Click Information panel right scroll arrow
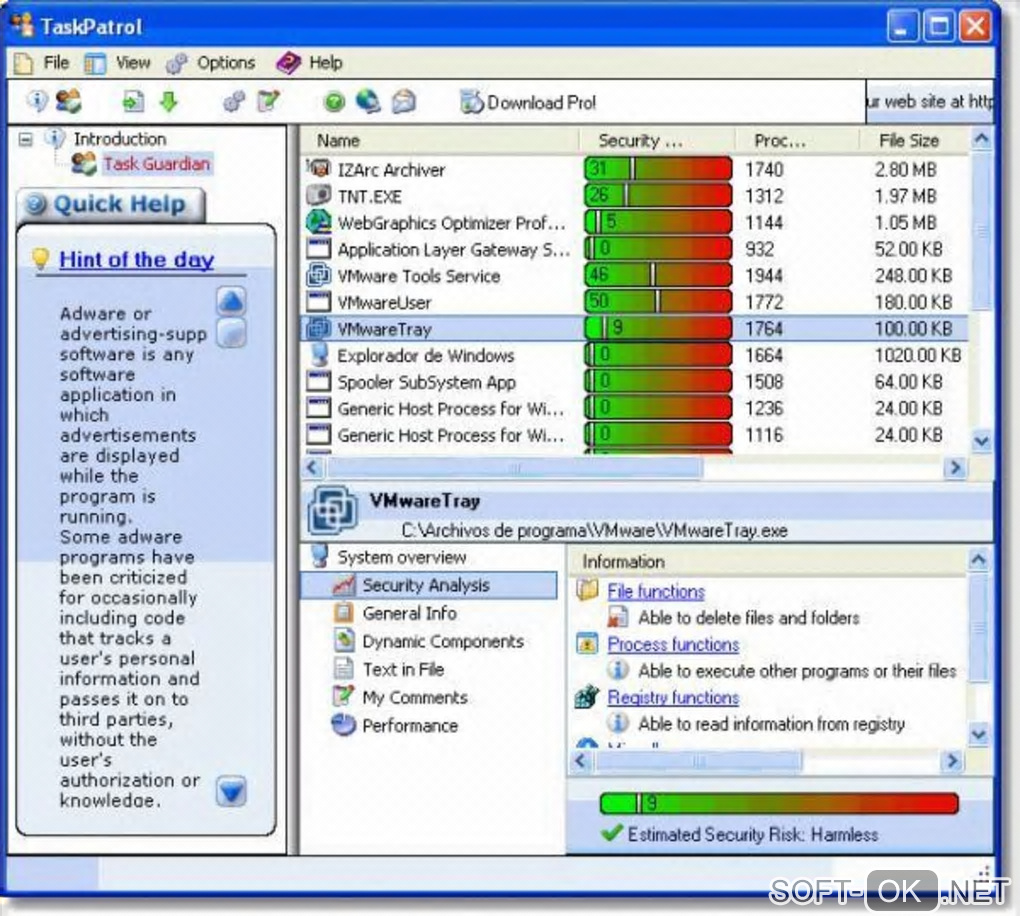Screen dimensions: 1020x916 (x=953, y=761)
